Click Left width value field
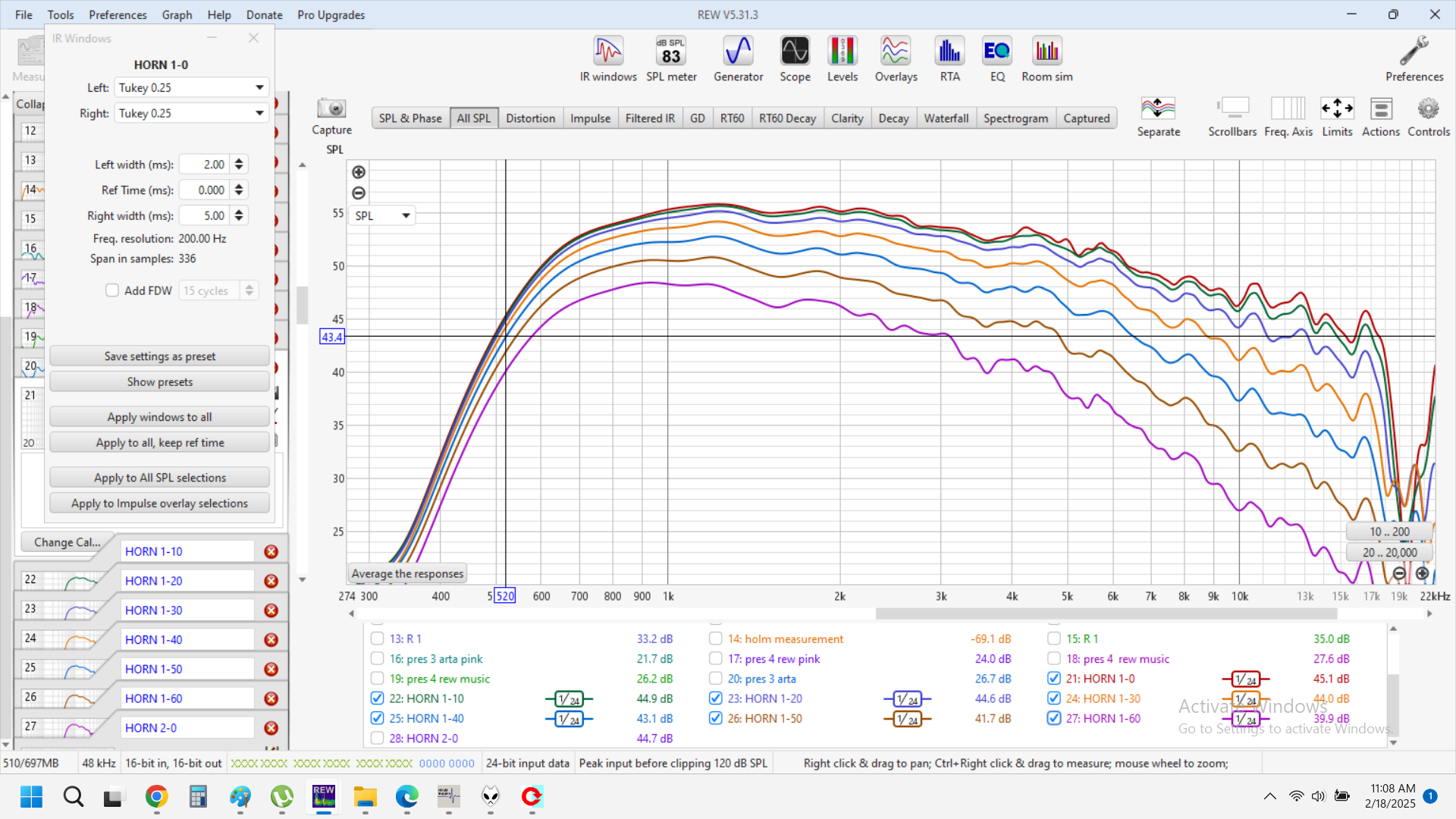Viewport: 1456px width, 819px height. point(205,165)
